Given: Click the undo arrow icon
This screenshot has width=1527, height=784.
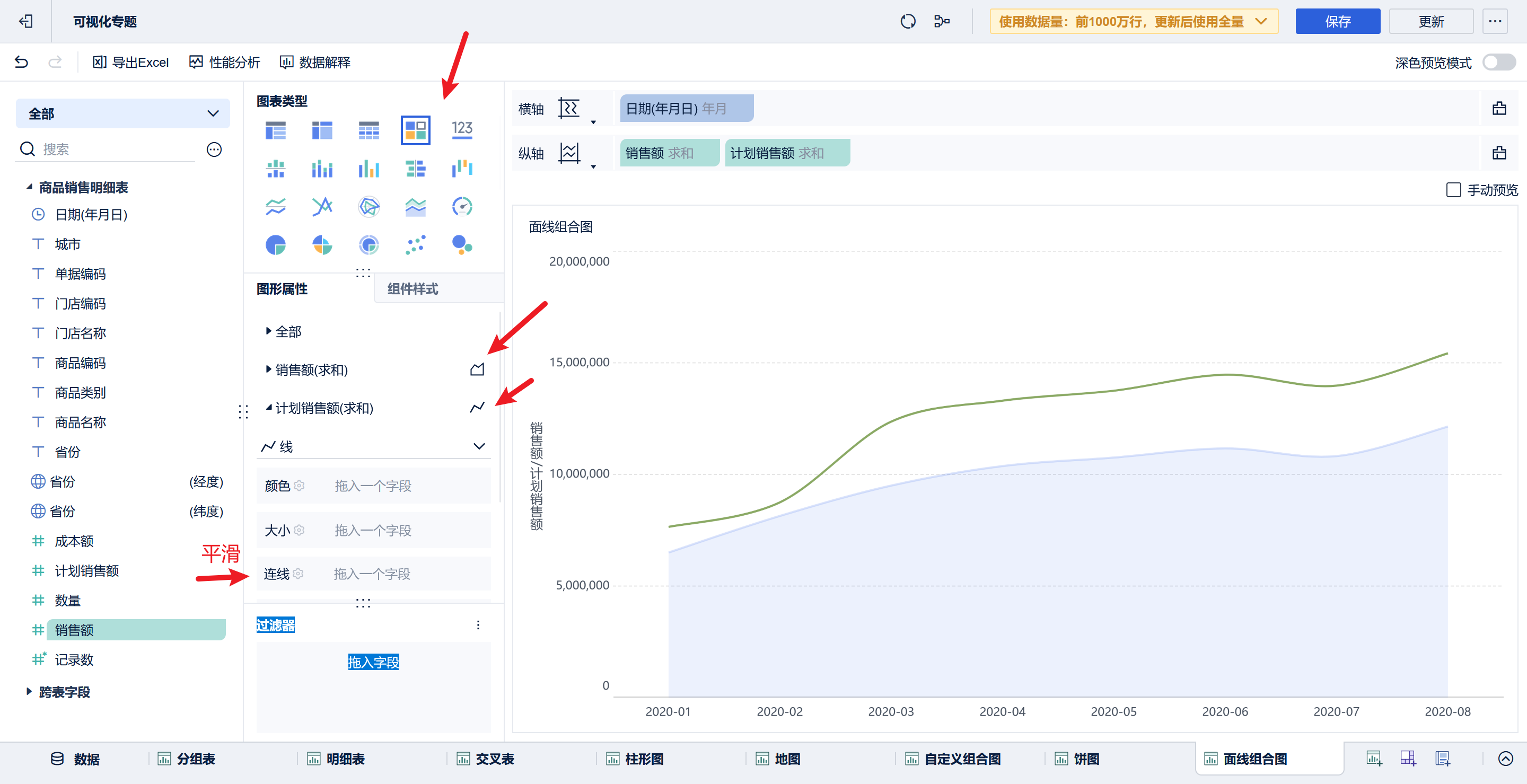Looking at the screenshot, I should (x=21, y=61).
